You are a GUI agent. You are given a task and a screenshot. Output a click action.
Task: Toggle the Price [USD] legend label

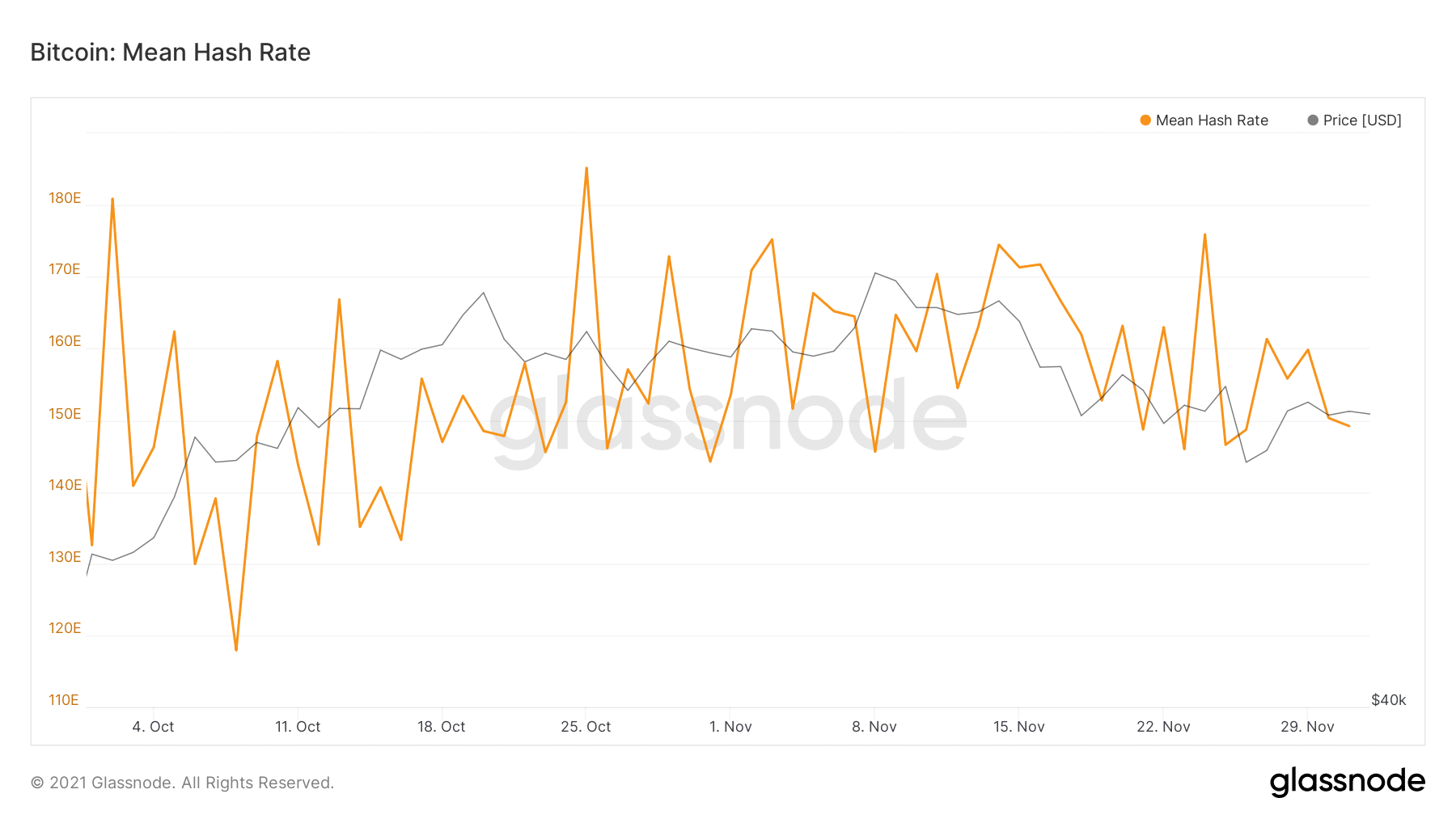[1362, 120]
